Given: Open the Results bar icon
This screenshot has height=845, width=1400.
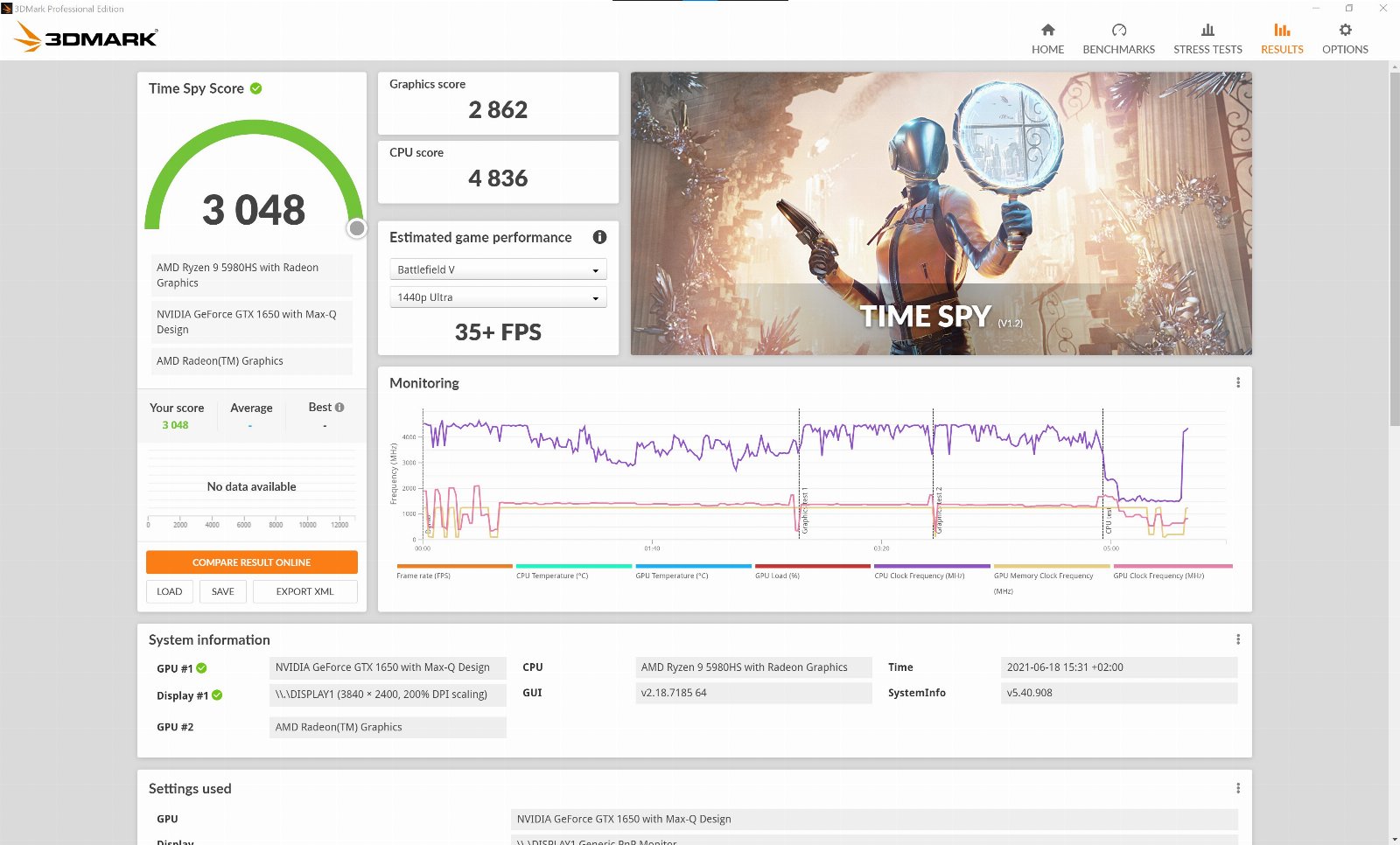Looking at the screenshot, I should pyautogui.click(x=1282, y=30).
